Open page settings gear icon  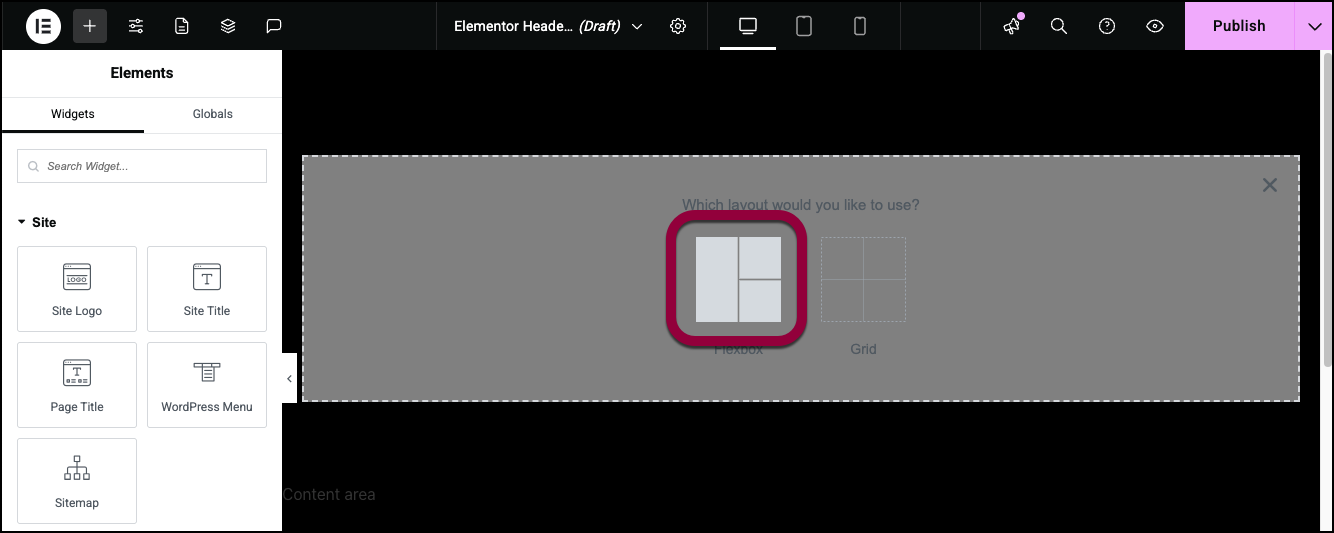[678, 26]
